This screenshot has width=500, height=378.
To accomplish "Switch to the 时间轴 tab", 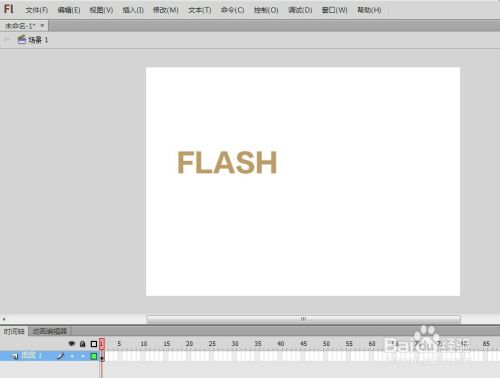I will tap(14, 331).
